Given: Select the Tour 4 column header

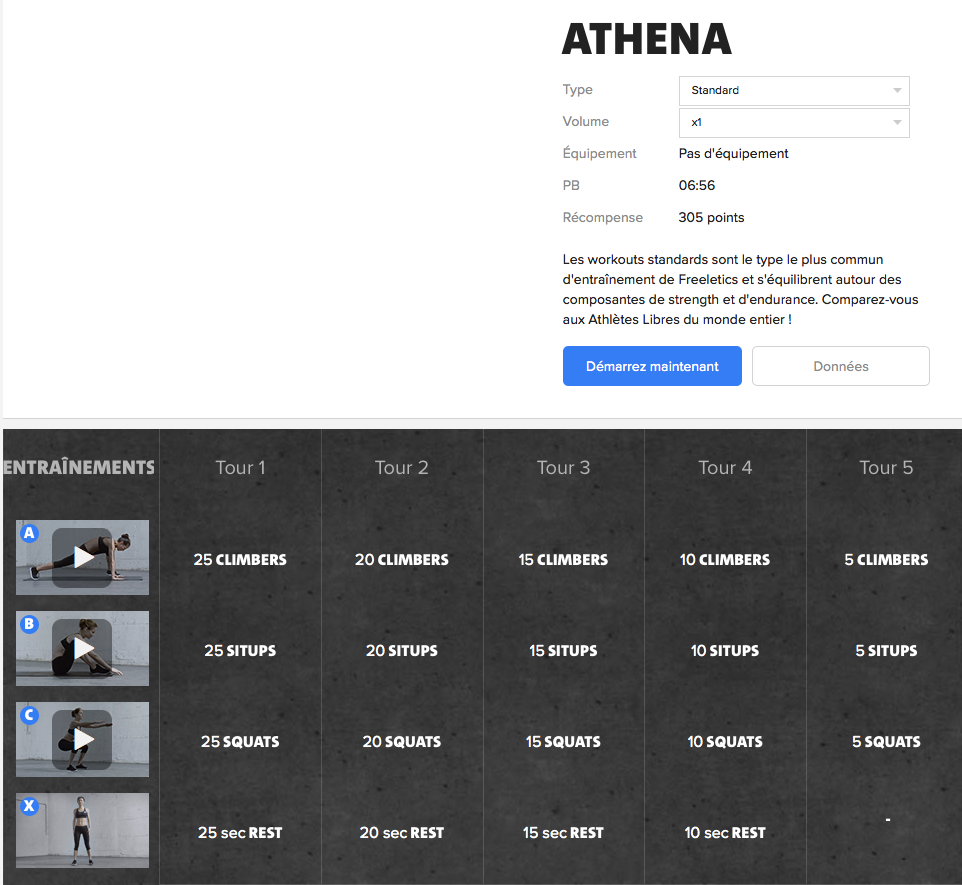Looking at the screenshot, I should [725, 468].
